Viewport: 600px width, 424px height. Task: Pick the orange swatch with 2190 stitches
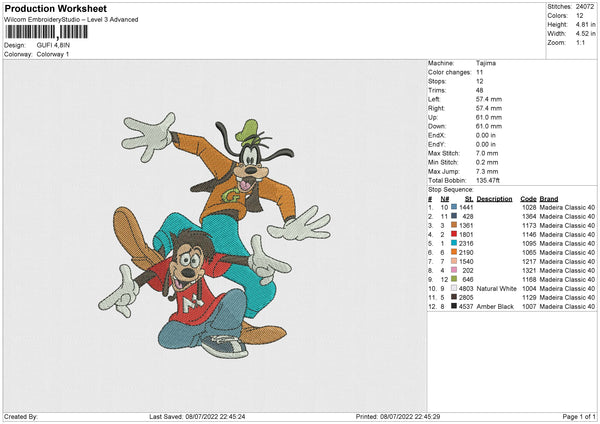[454, 252]
